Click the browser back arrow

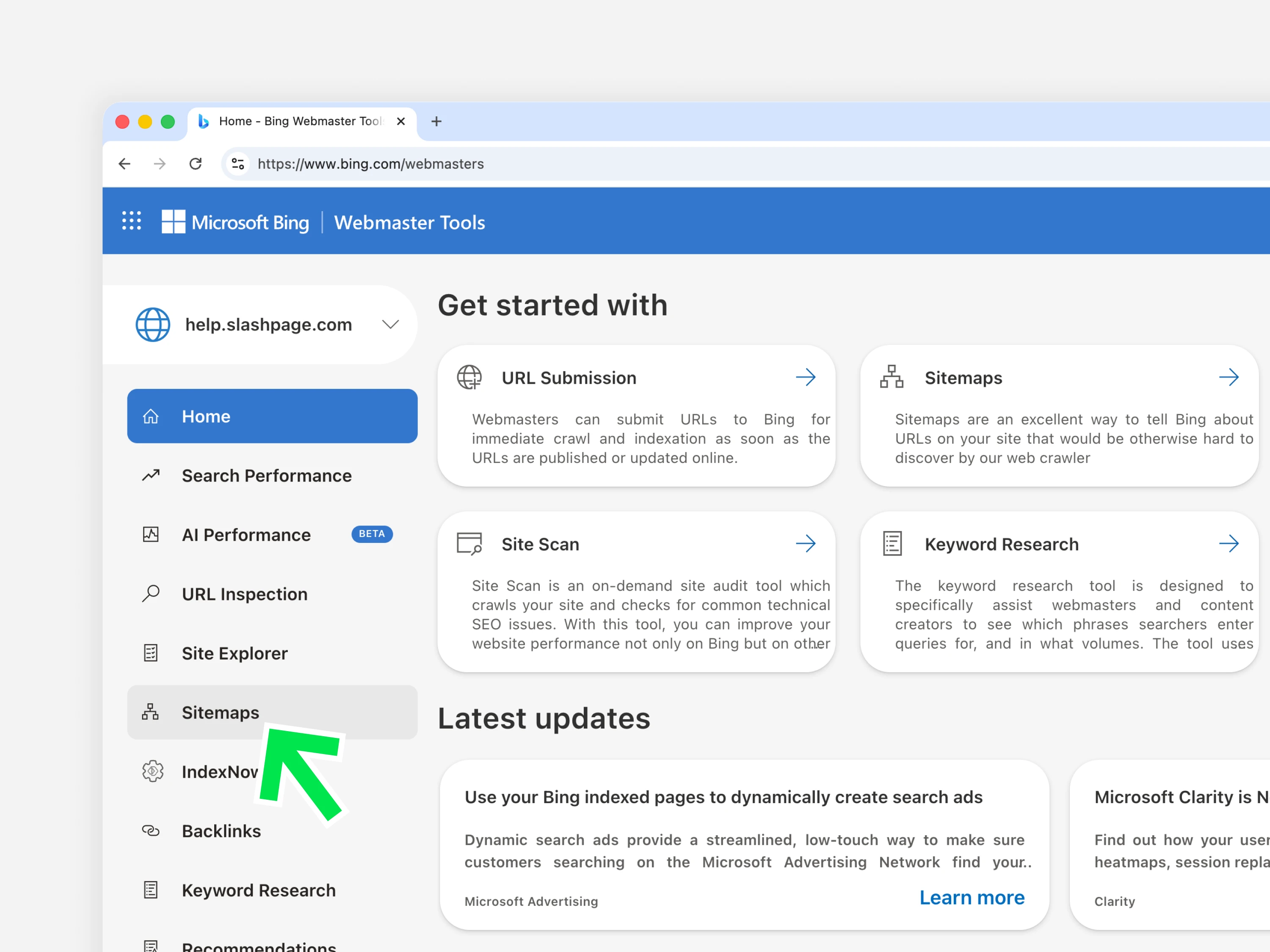tap(124, 164)
